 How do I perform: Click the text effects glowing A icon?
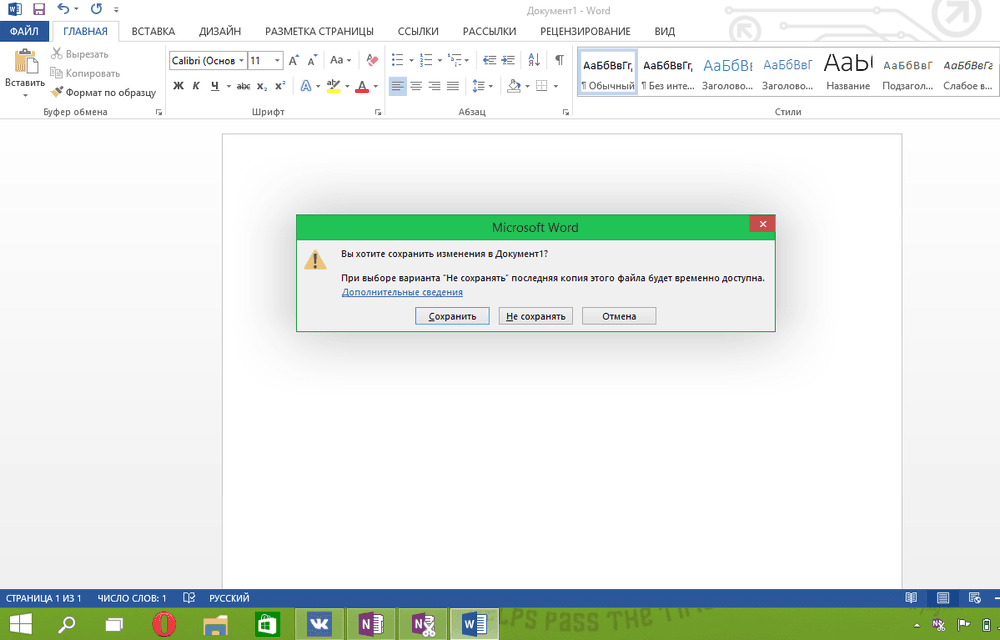point(306,85)
